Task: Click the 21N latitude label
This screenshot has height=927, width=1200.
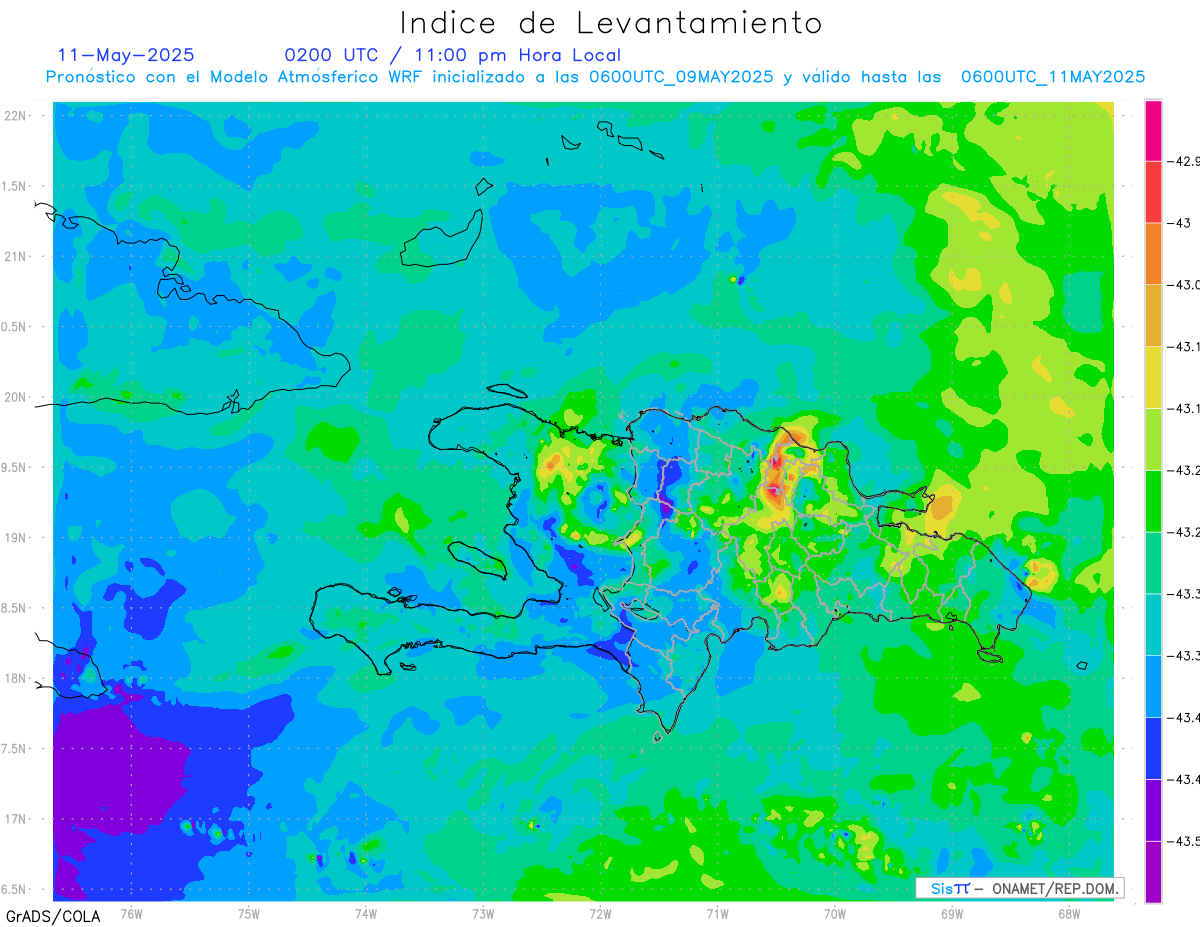Action: tap(15, 257)
